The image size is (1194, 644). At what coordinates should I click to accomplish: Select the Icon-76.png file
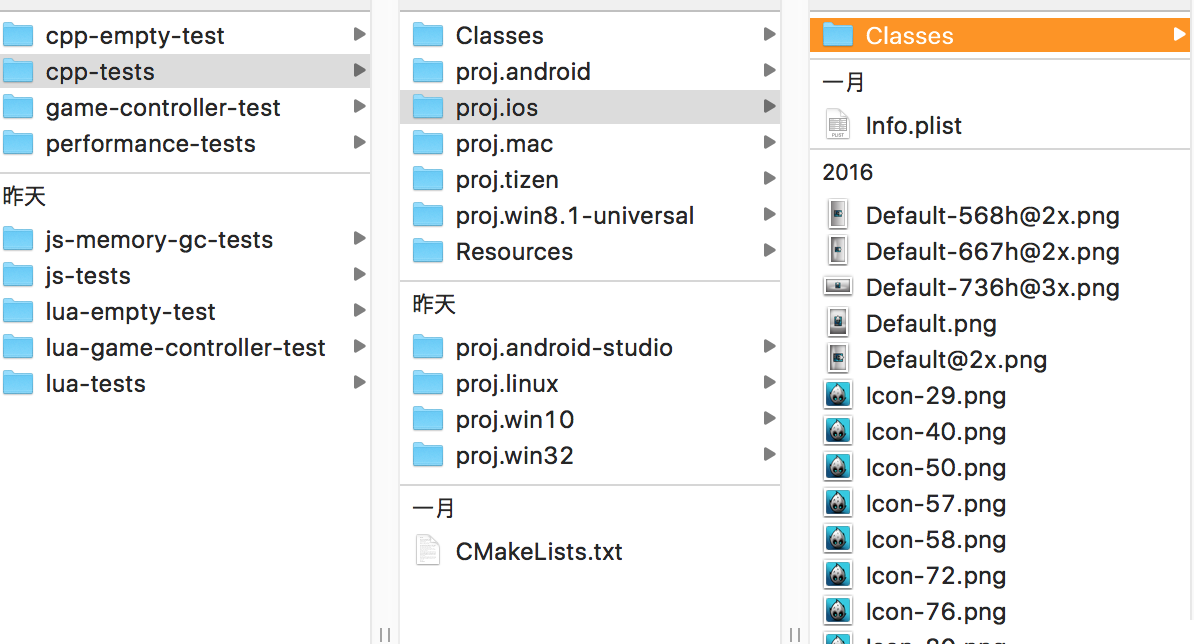[x=935, y=611]
